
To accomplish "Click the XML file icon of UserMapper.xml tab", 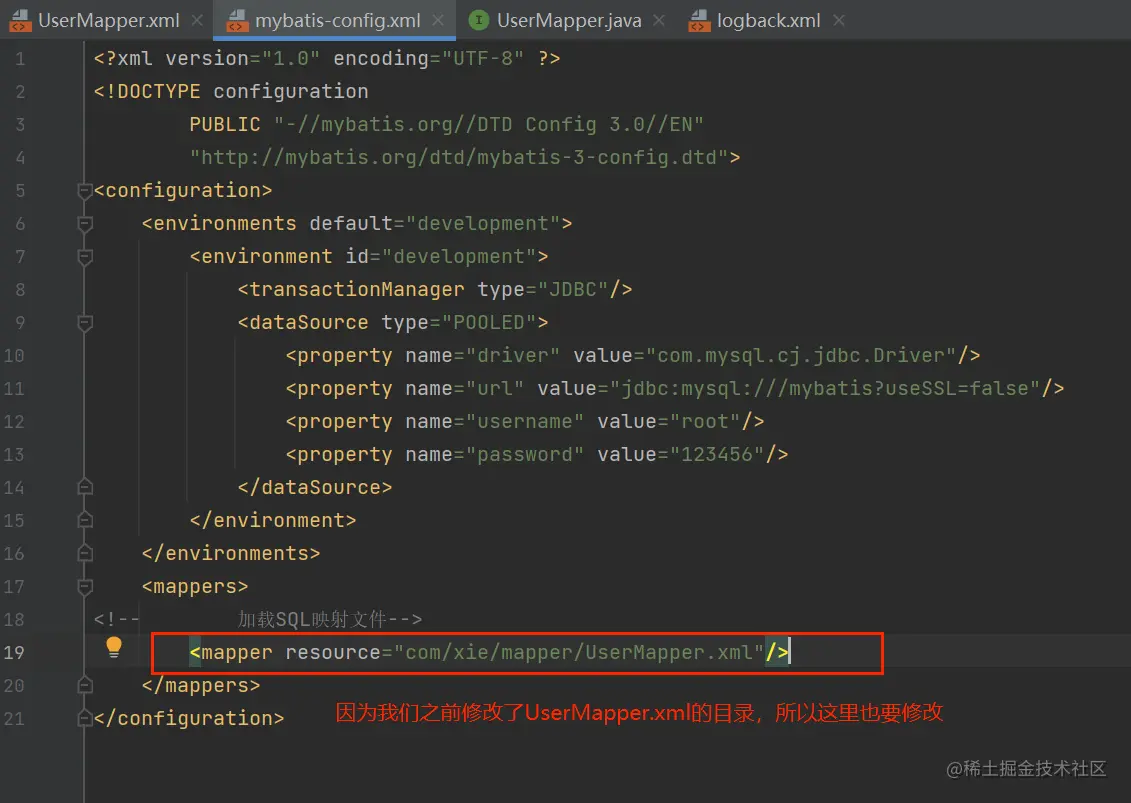I will click(x=19, y=21).
